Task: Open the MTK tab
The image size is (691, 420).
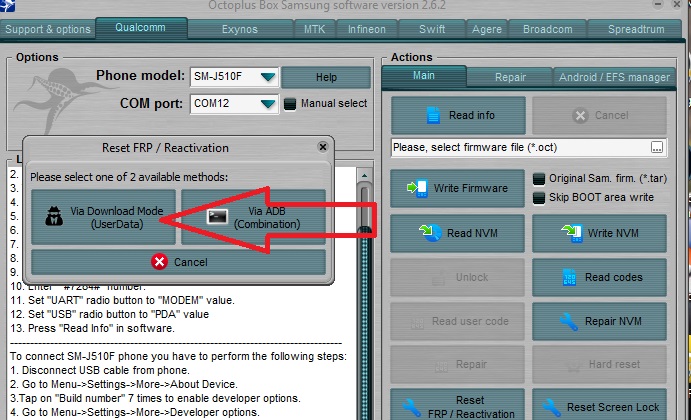Action: point(314,29)
